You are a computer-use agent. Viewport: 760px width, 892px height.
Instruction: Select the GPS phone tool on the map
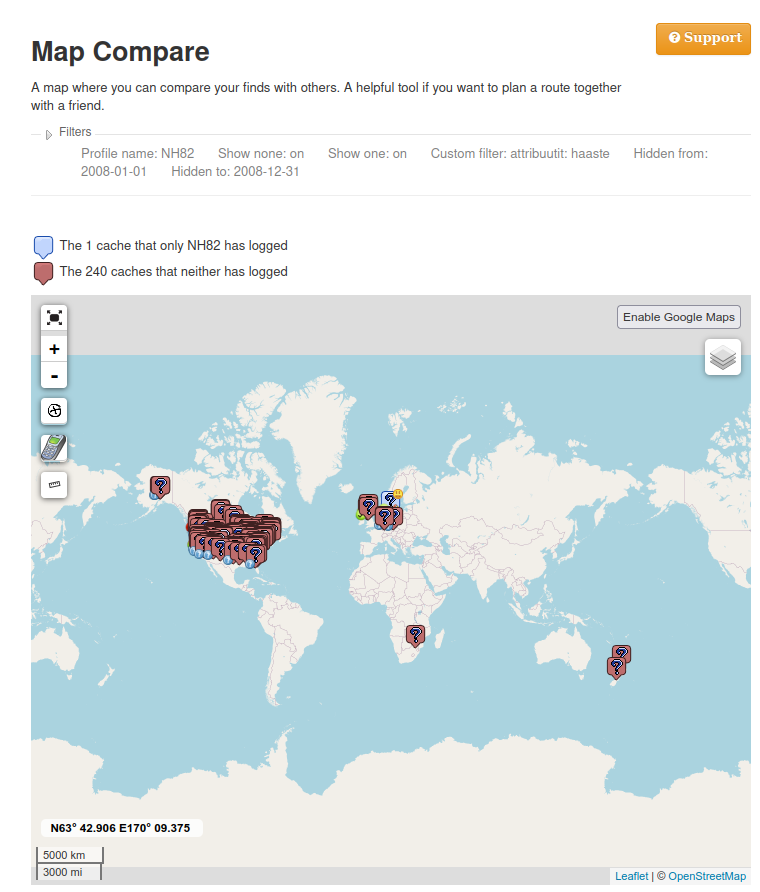[x=54, y=447]
